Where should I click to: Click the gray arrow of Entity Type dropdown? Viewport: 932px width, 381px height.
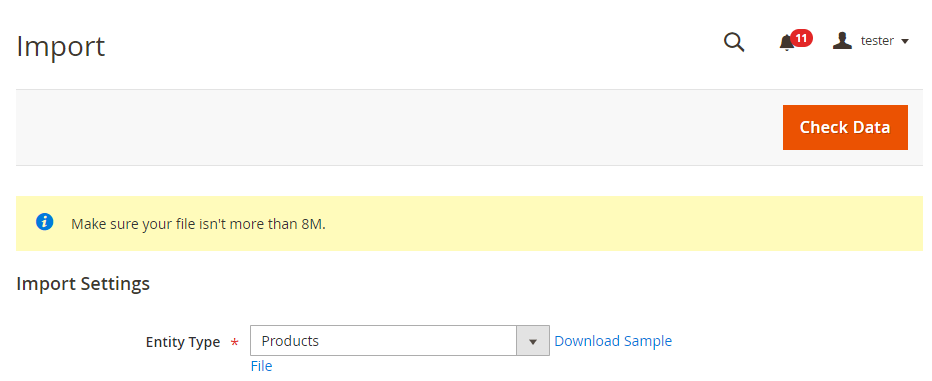click(x=533, y=341)
